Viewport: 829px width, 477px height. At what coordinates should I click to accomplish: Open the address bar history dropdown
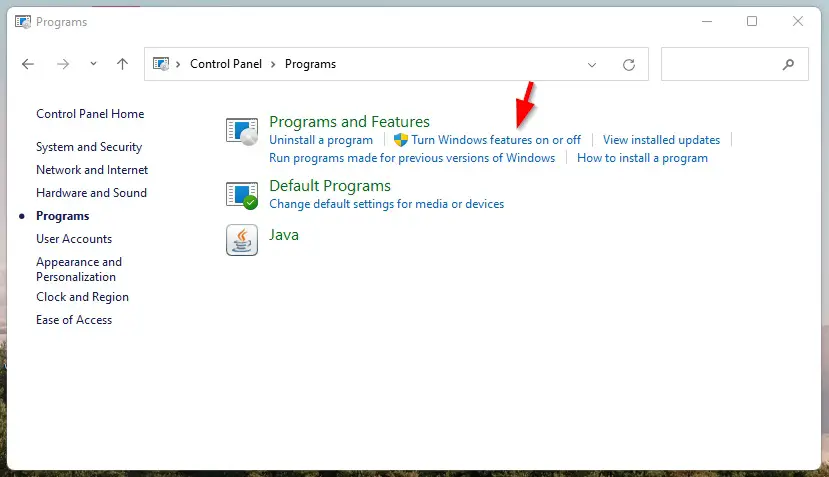coord(592,65)
